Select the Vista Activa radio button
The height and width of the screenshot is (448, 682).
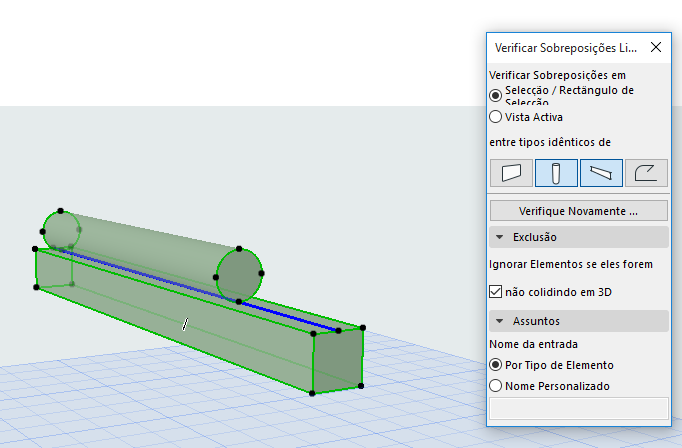[495, 117]
